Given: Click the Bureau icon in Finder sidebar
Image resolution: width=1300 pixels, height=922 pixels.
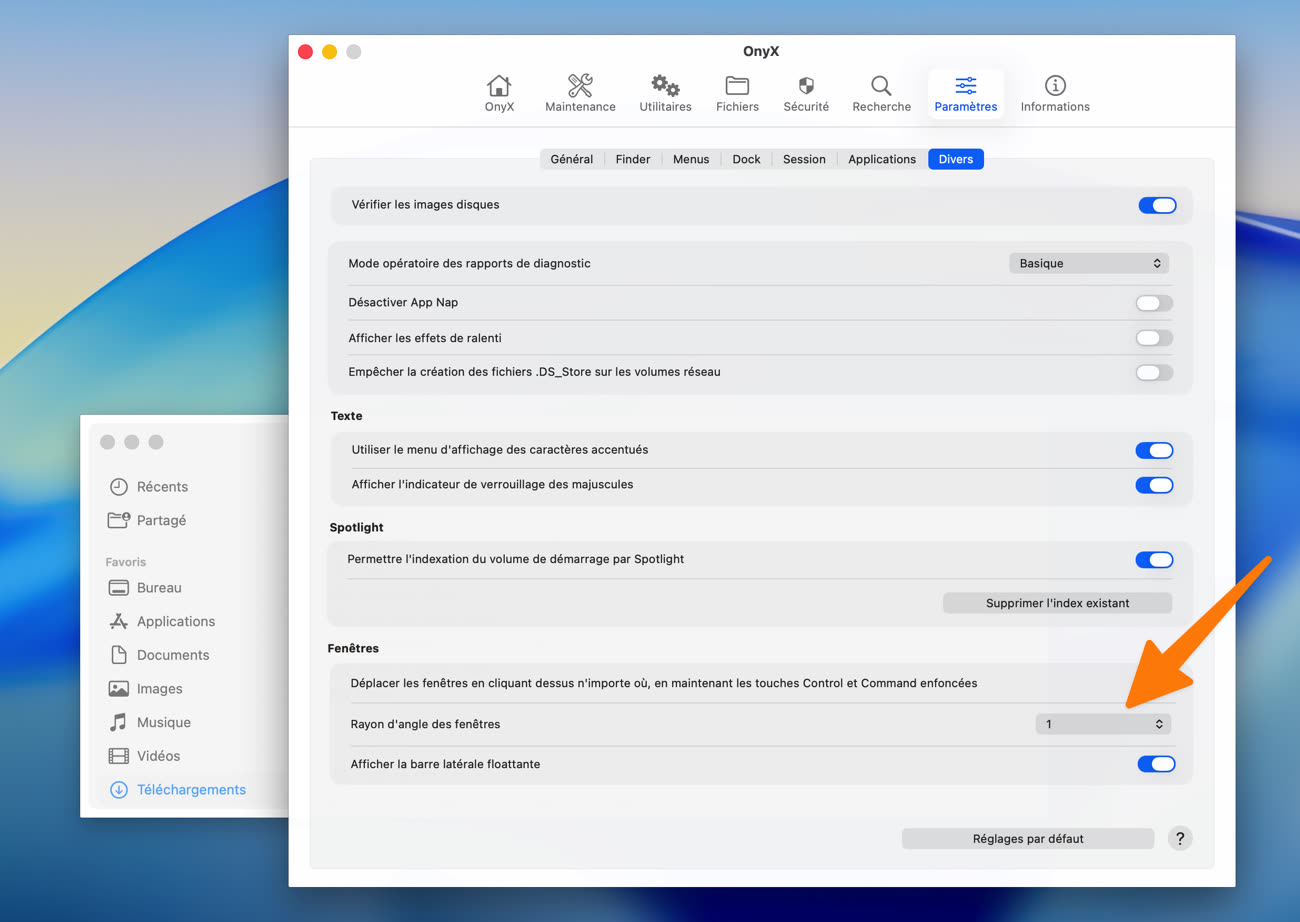Looking at the screenshot, I should pos(119,588).
